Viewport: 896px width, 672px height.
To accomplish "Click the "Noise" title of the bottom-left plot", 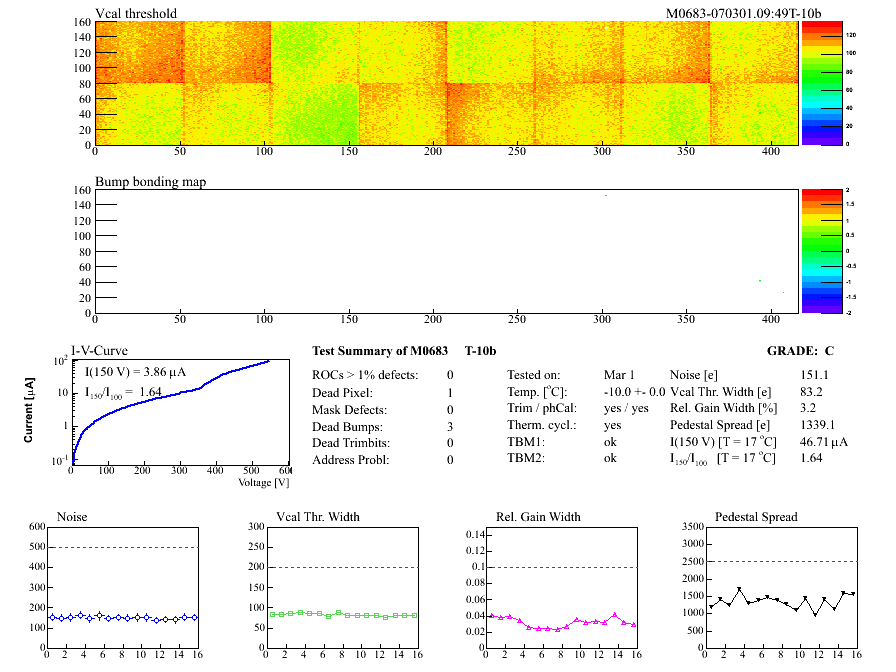I will coord(72,517).
